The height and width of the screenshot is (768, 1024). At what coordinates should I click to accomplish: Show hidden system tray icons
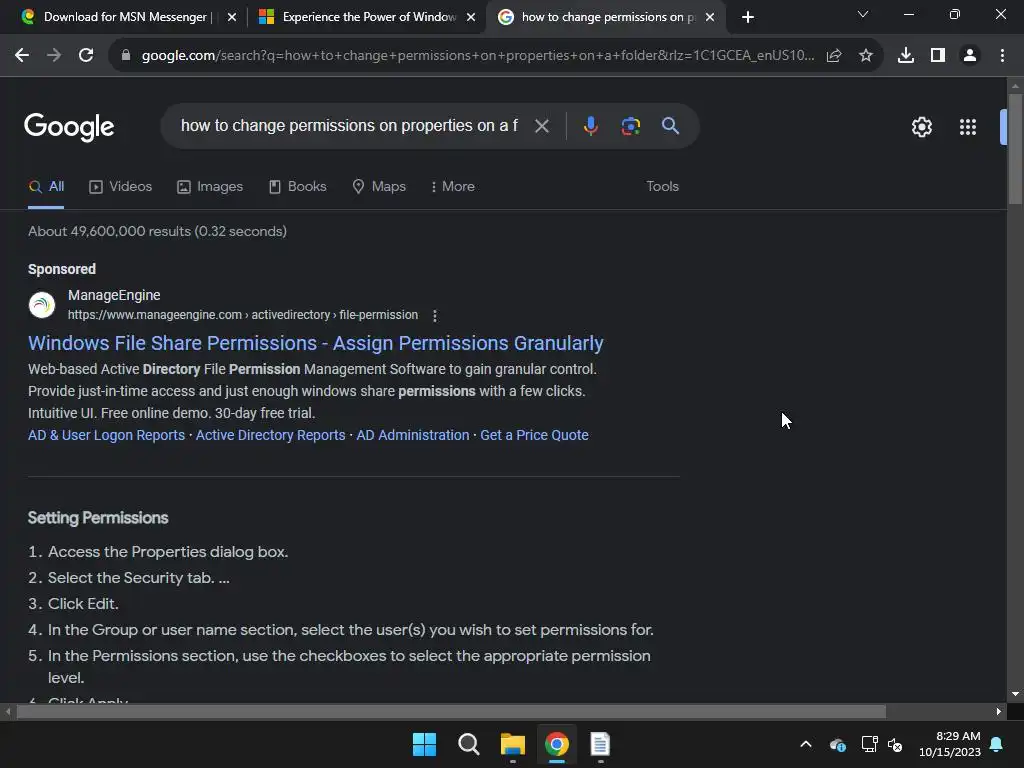(x=806, y=744)
